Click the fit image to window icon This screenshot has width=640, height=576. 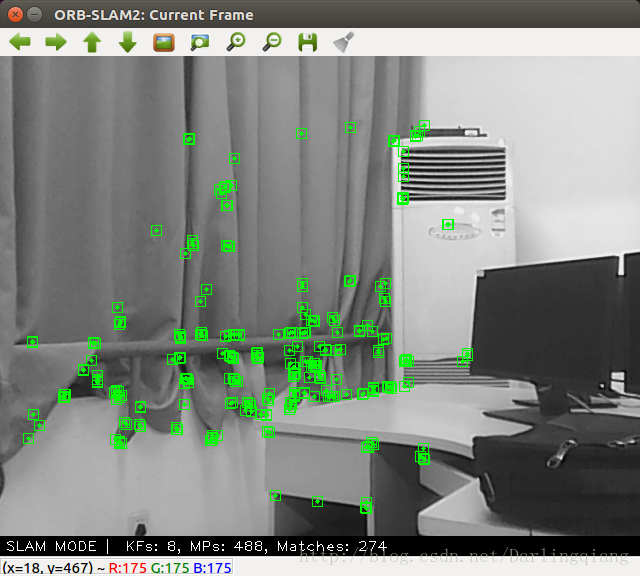200,42
